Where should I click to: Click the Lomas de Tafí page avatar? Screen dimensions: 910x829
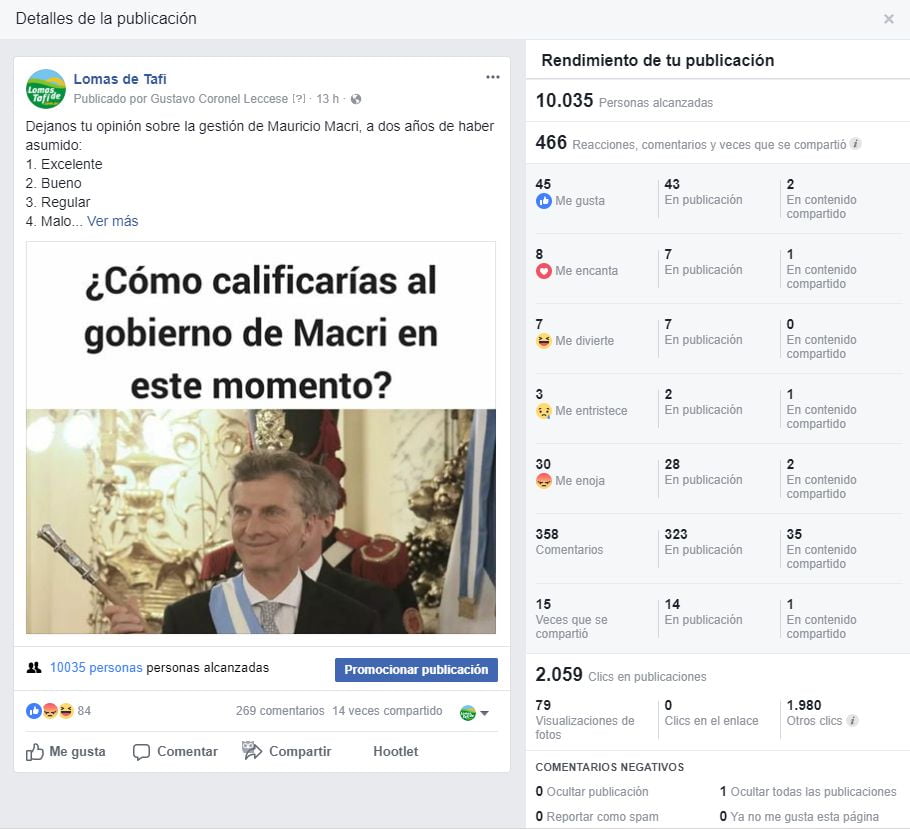[x=46, y=89]
